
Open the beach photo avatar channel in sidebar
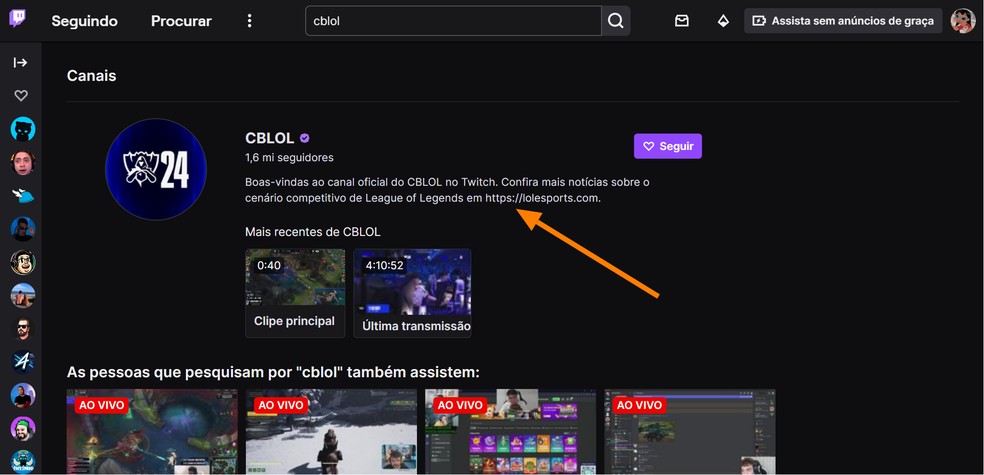(23, 296)
